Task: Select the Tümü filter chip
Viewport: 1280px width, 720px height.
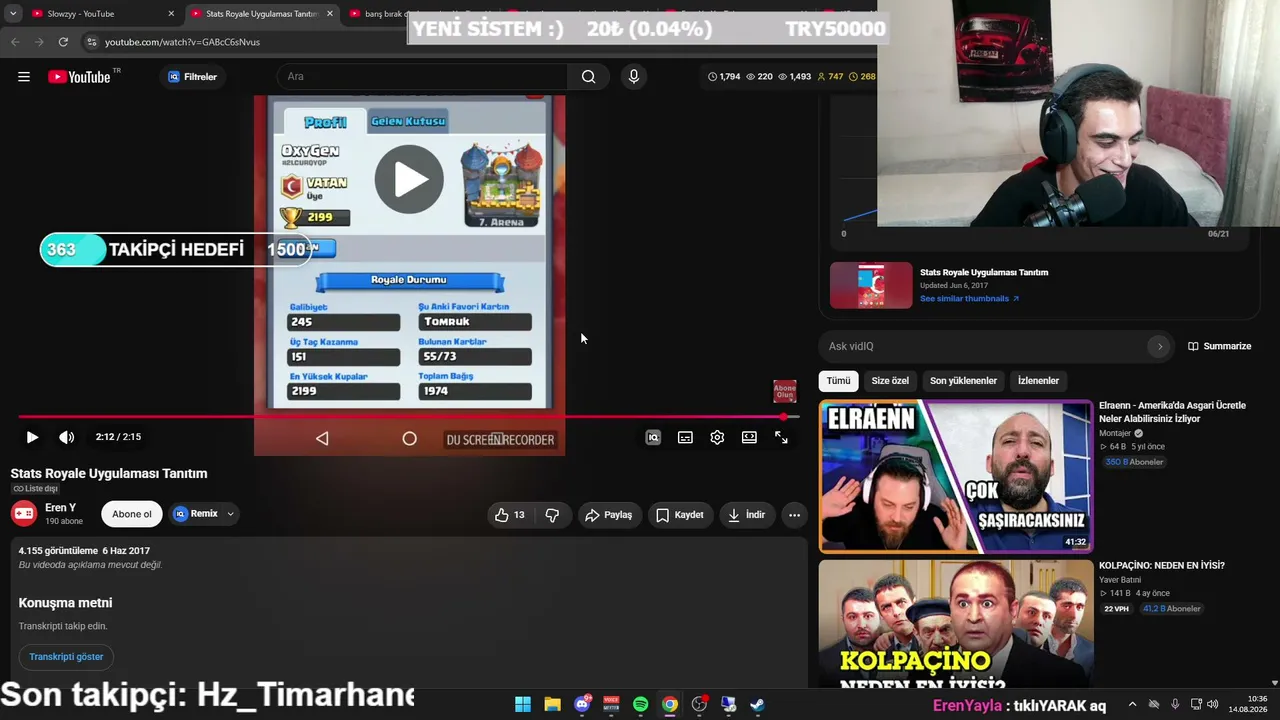Action: tap(838, 381)
